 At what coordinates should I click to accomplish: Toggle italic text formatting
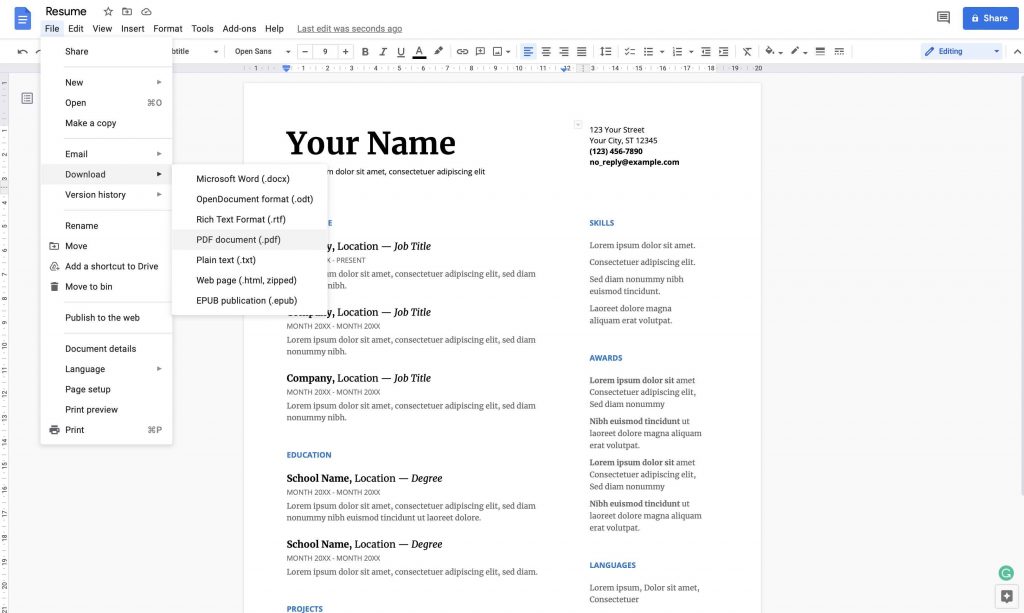383,51
